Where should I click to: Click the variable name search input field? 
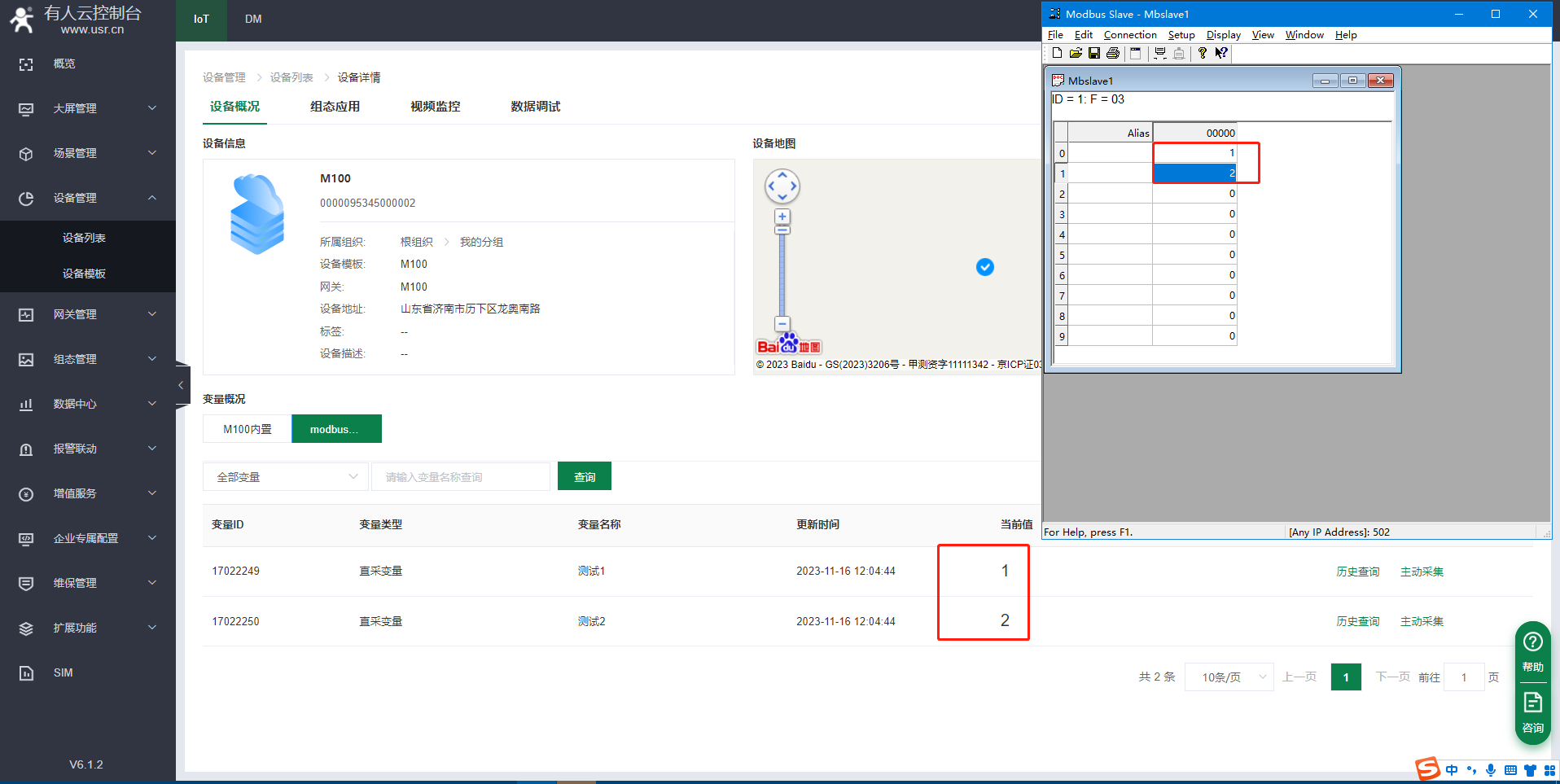(461, 477)
